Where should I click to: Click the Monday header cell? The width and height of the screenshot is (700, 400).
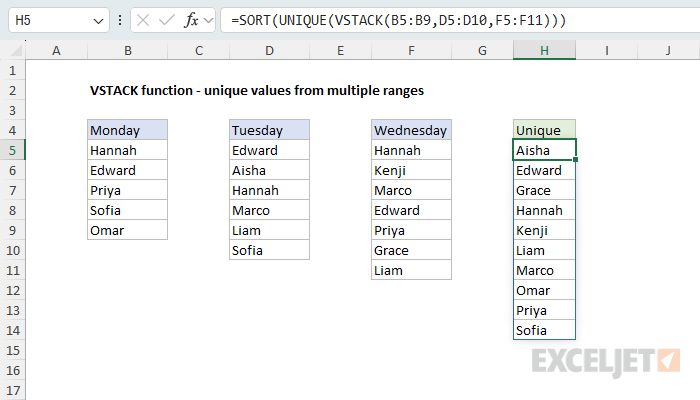click(128, 130)
